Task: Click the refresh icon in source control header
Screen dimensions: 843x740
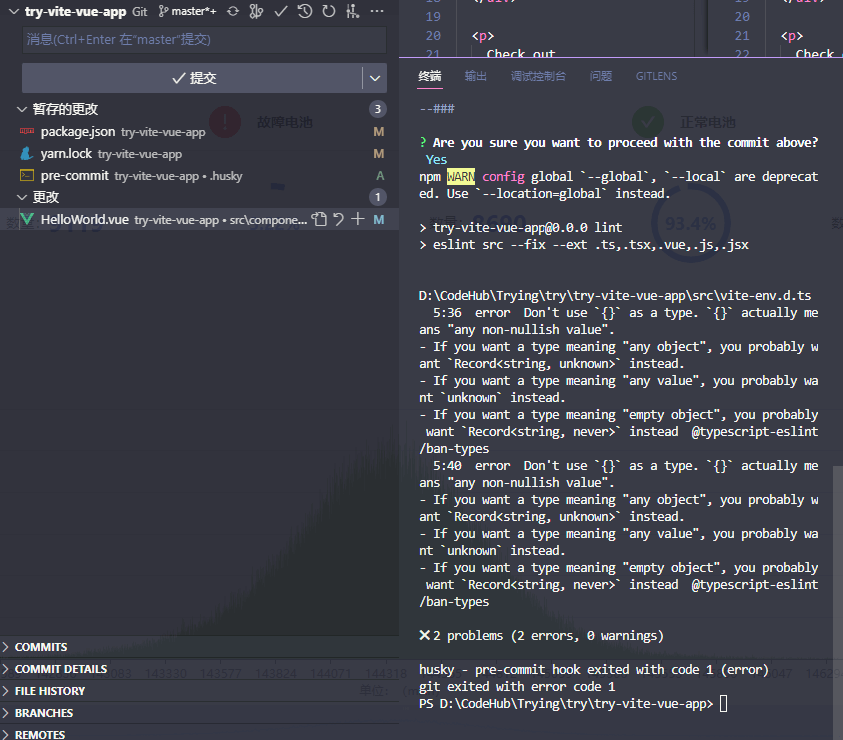Action: tap(328, 11)
